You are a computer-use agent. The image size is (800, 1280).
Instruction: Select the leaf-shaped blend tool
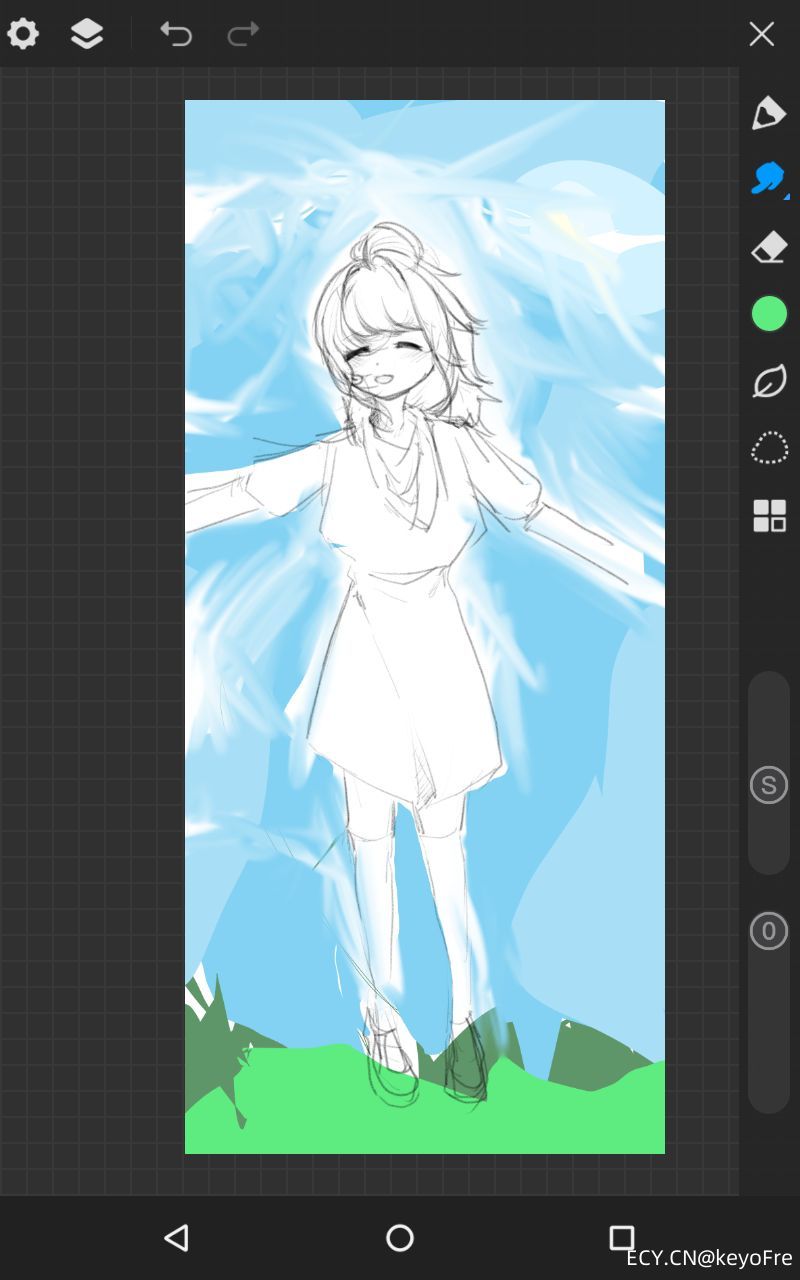pyautogui.click(x=769, y=381)
